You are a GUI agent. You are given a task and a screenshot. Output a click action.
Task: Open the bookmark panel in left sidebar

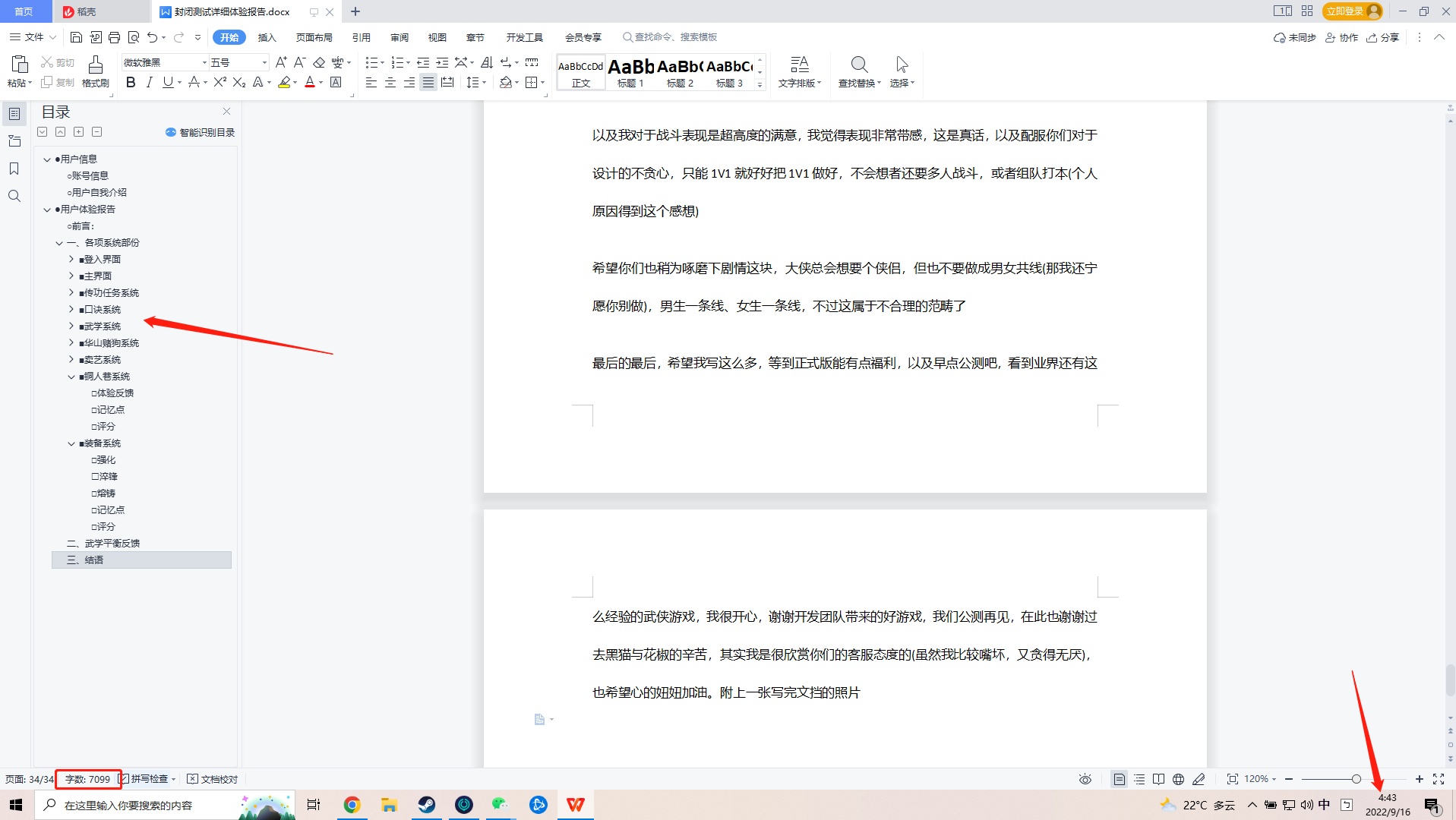[x=14, y=169]
